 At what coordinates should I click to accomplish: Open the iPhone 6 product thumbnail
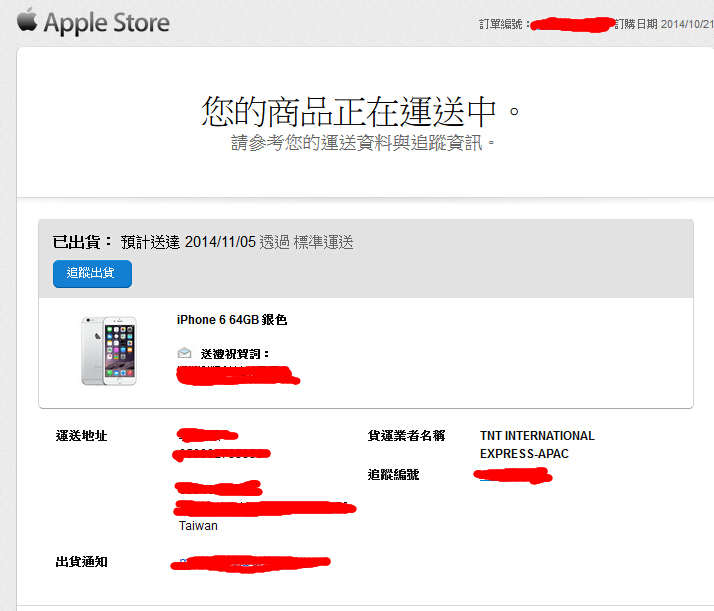tap(109, 351)
